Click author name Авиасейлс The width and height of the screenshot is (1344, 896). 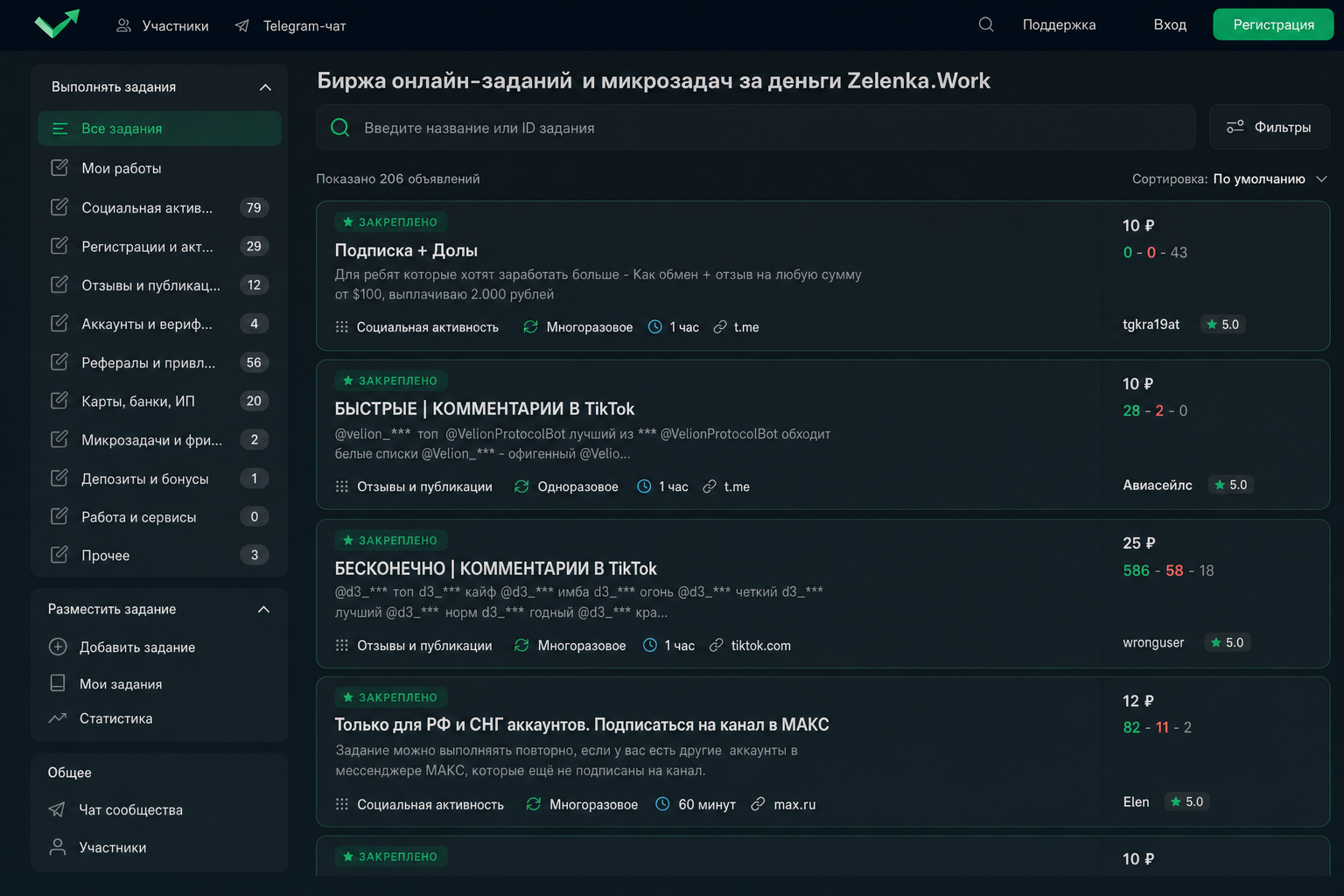pos(1157,485)
